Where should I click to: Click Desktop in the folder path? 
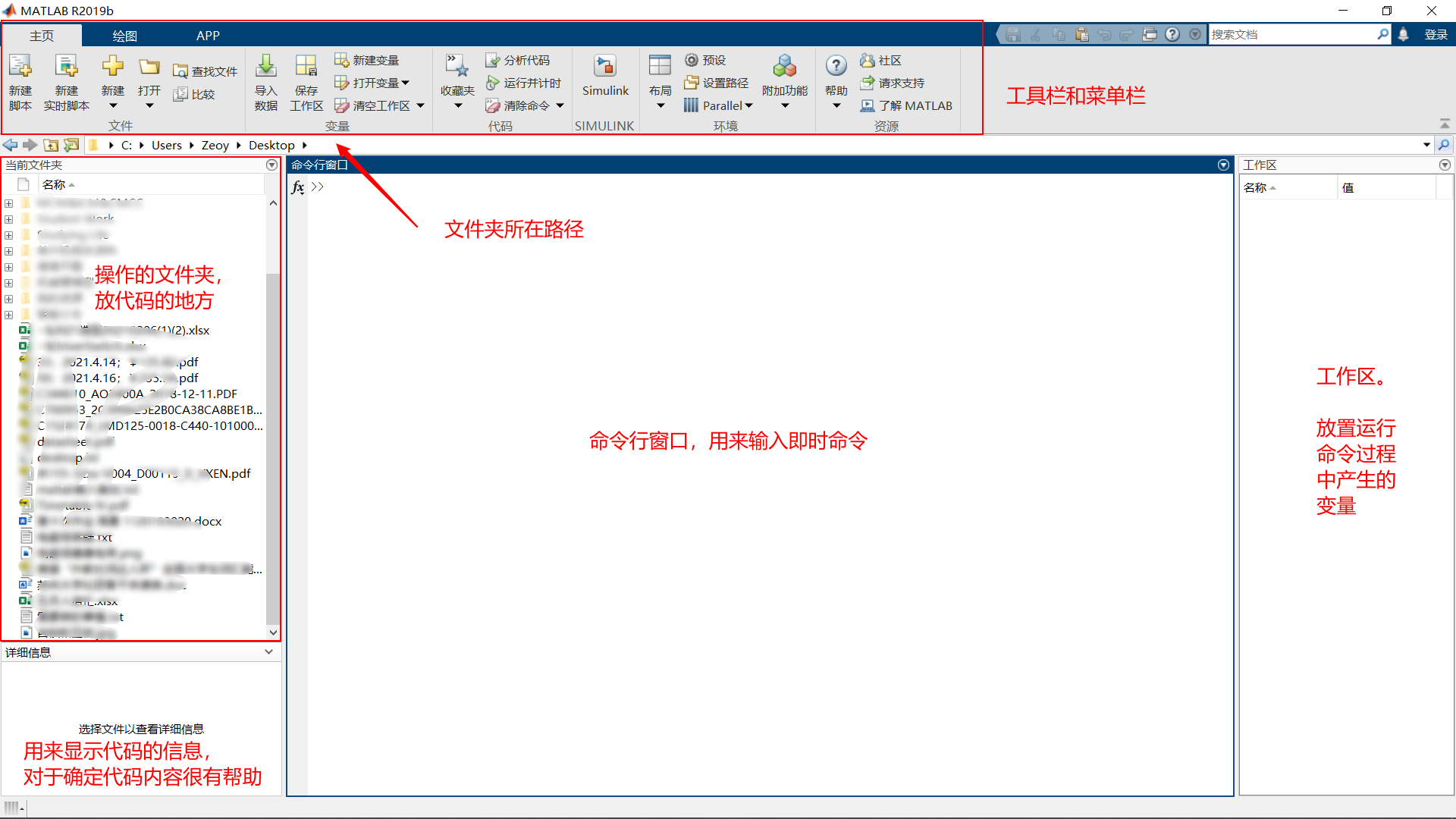(271, 145)
